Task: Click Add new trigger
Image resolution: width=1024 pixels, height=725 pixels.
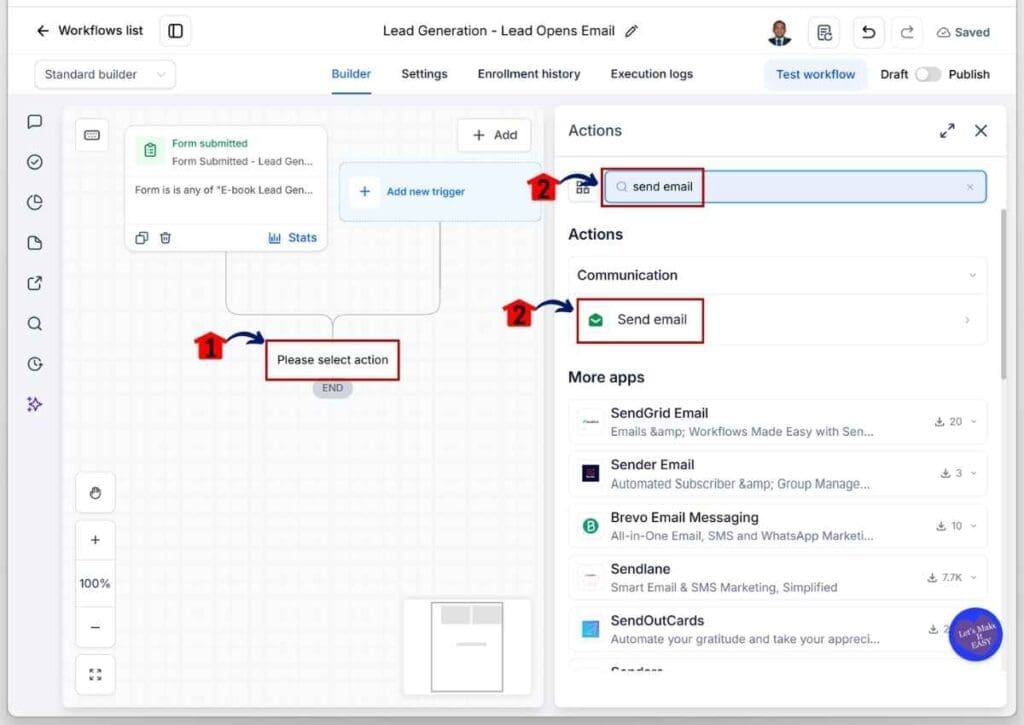Action: [x=440, y=191]
